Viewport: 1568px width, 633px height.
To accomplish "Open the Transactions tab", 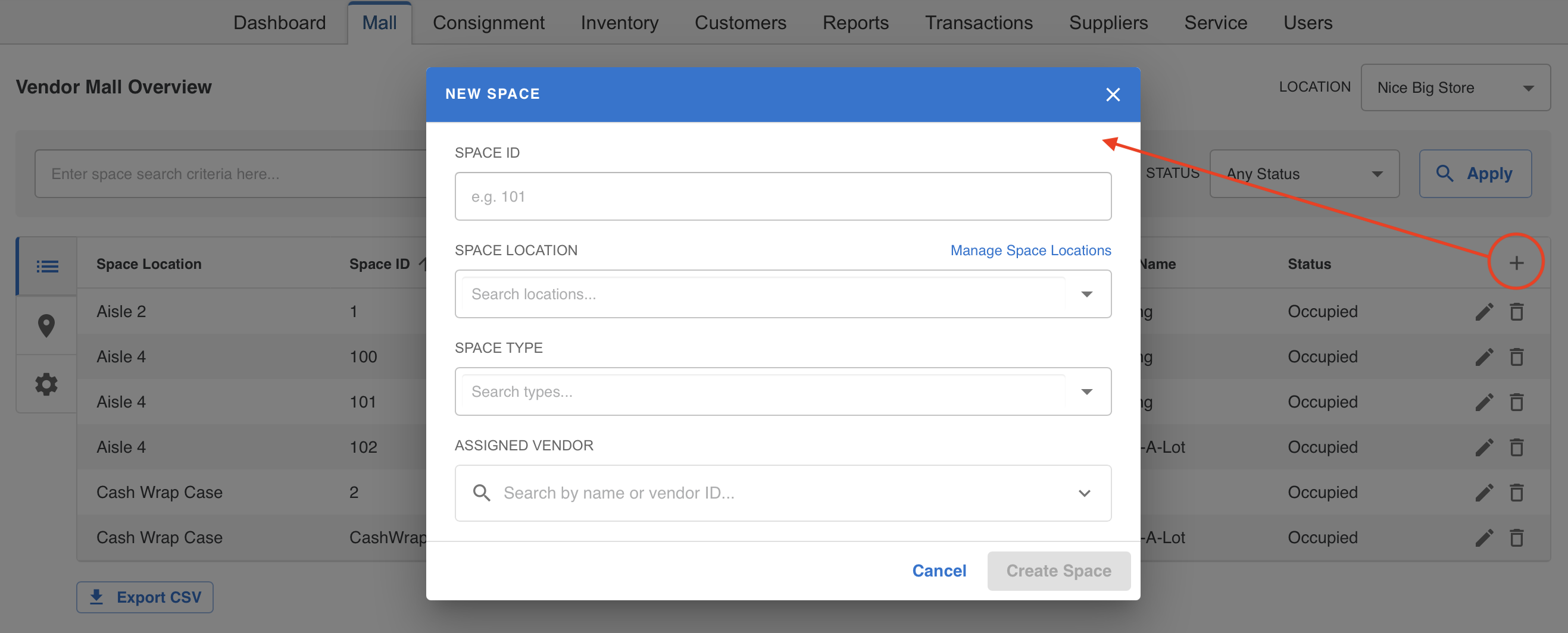I will click(979, 23).
